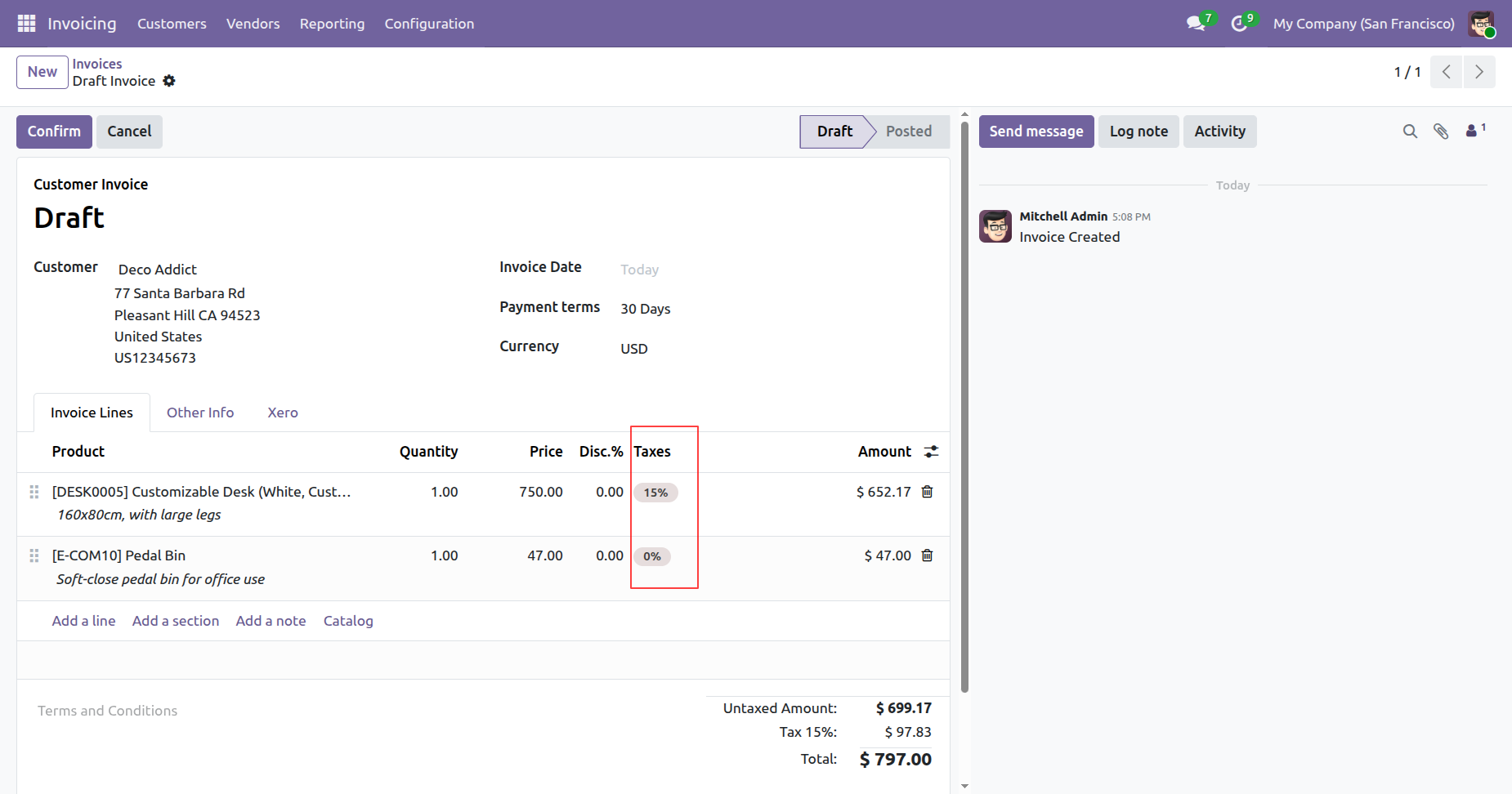Select the Invoice Lines tab
Screen dimensions: 1512x794
(x=92, y=413)
